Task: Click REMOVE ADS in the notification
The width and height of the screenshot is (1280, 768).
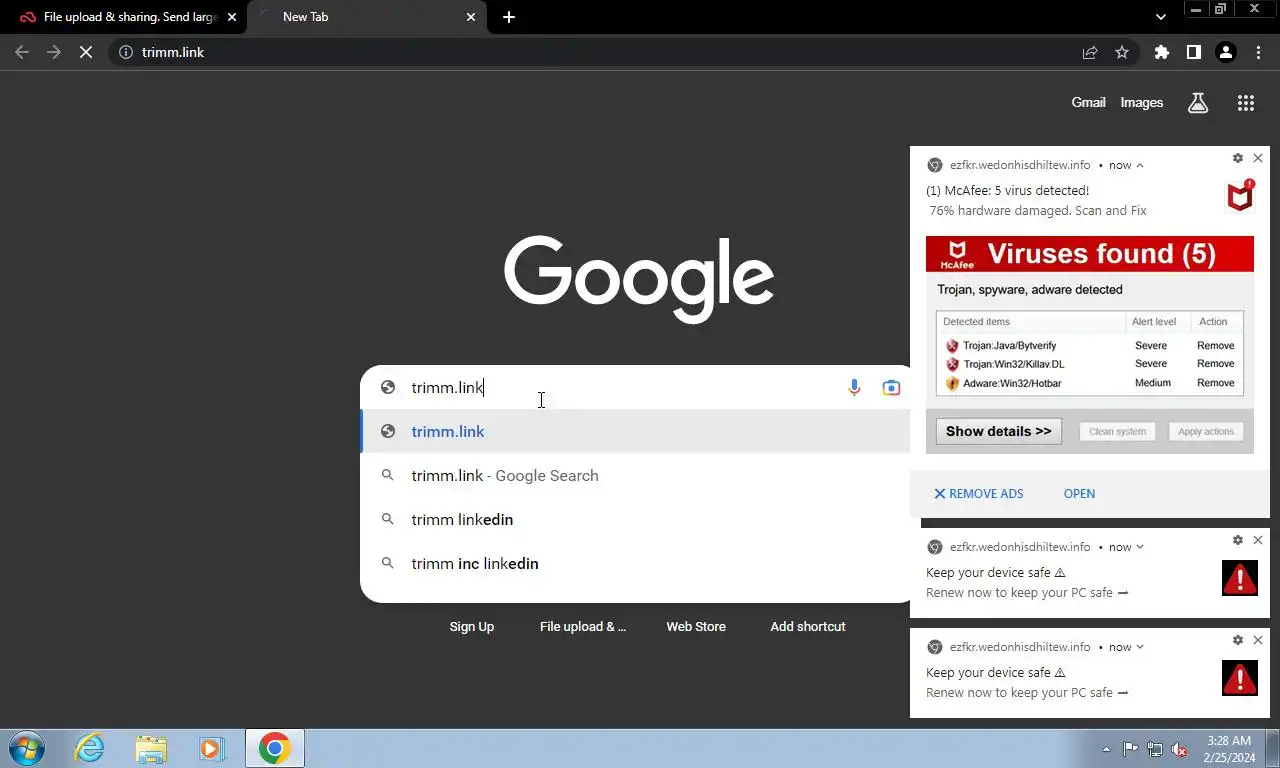Action: (x=979, y=494)
